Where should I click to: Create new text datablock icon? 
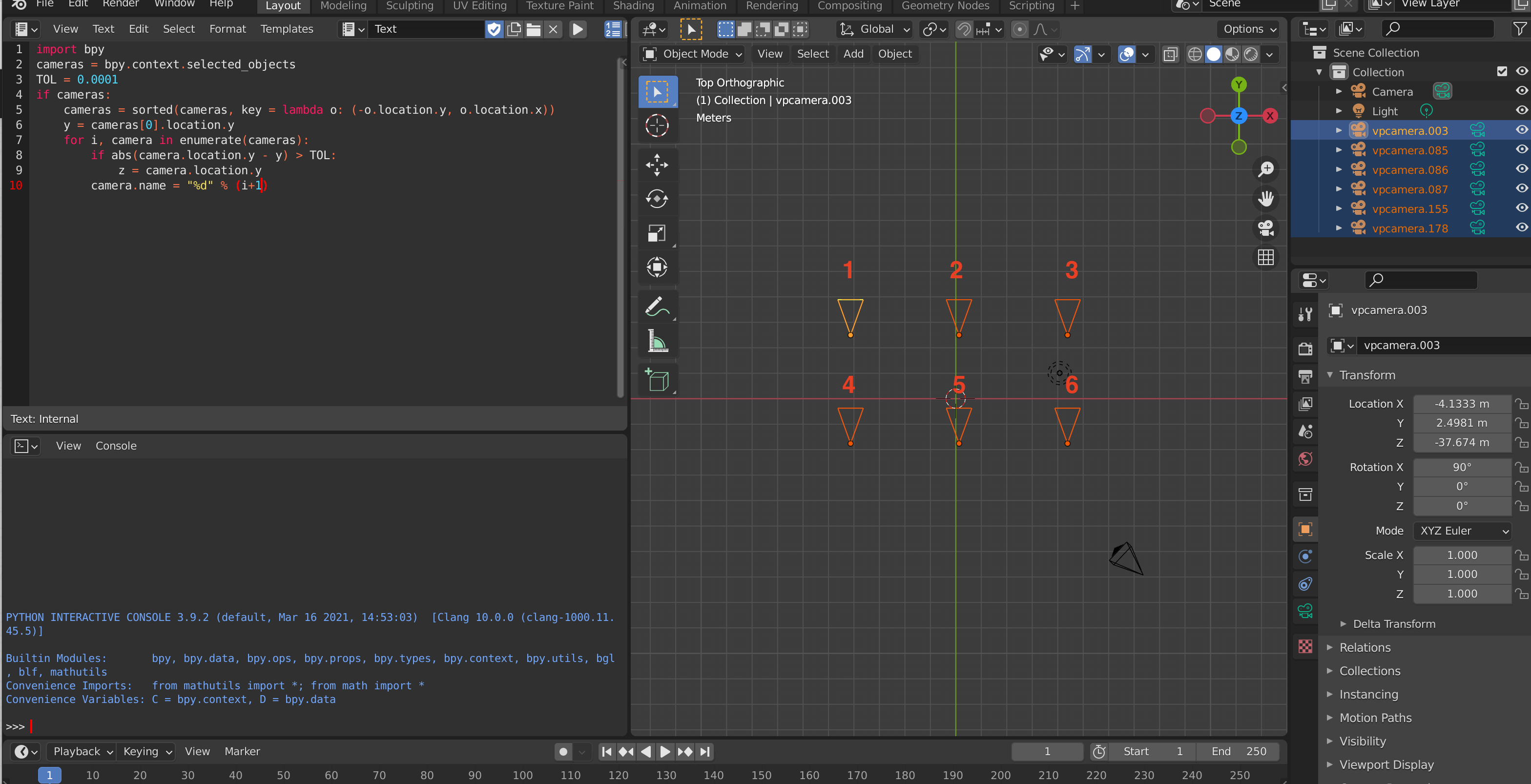[x=514, y=29]
